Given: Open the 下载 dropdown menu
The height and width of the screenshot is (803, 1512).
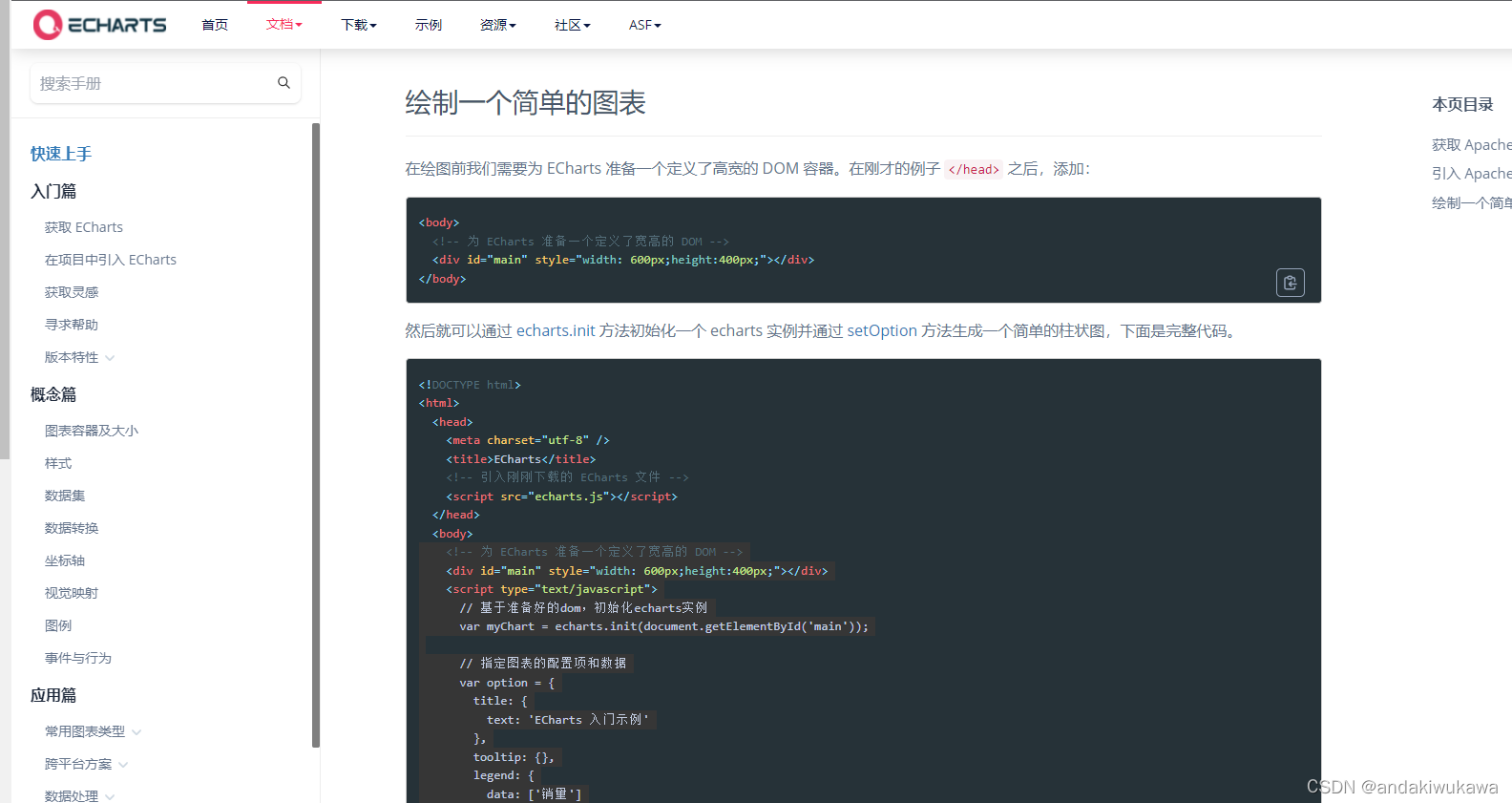Looking at the screenshot, I should point(359,25).
